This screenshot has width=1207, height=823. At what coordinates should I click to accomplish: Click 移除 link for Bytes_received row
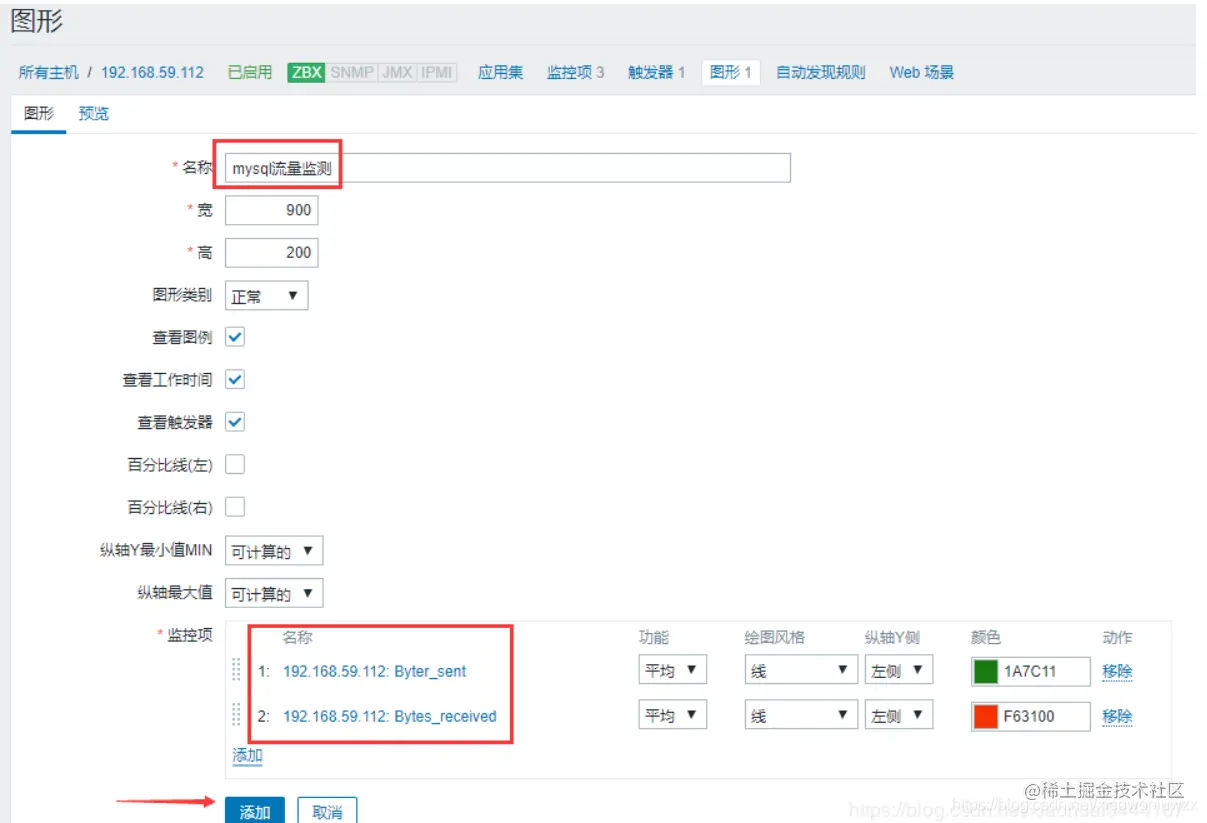point(1117,716)
